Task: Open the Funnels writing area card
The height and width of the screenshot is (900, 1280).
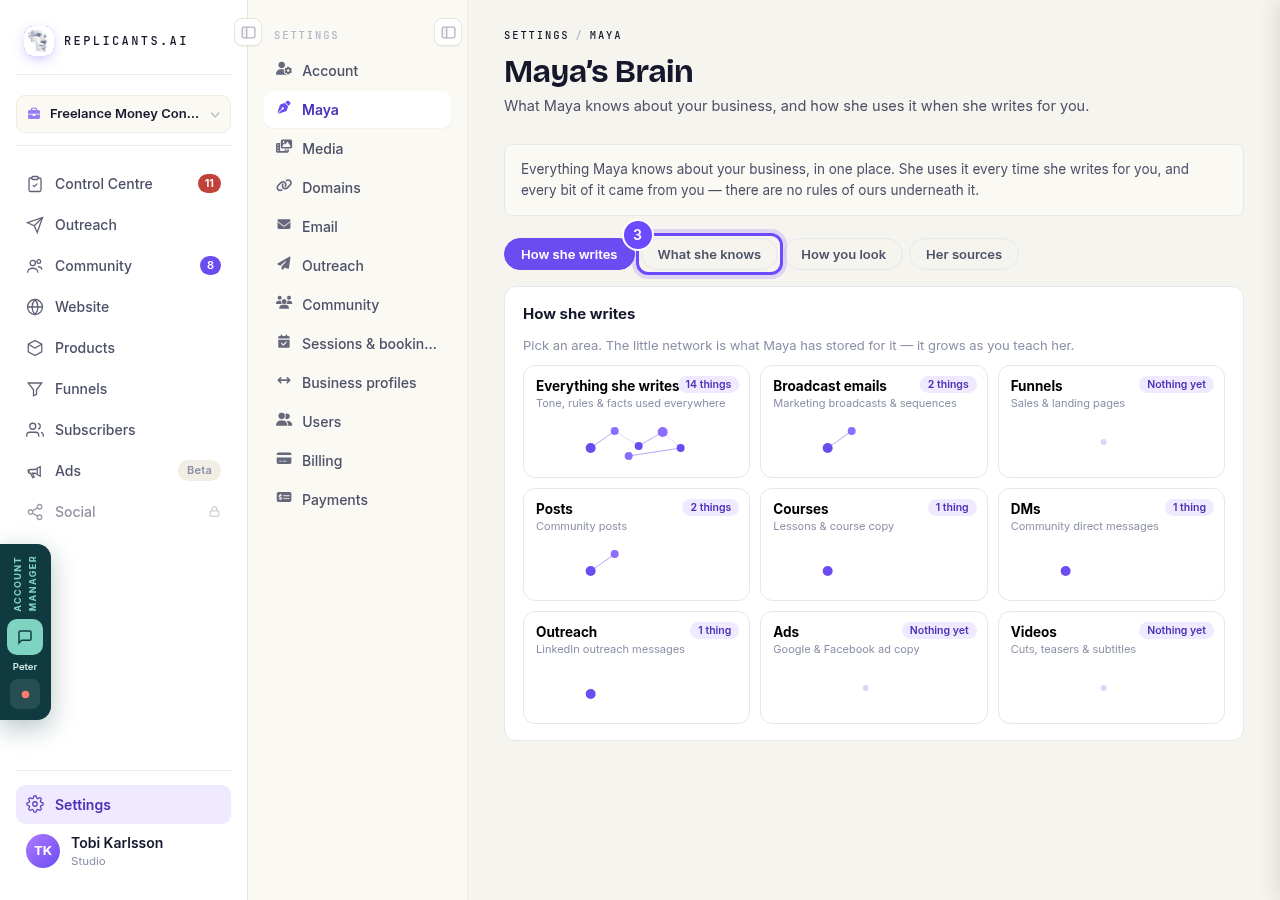Action: (x=1111, y=421)
